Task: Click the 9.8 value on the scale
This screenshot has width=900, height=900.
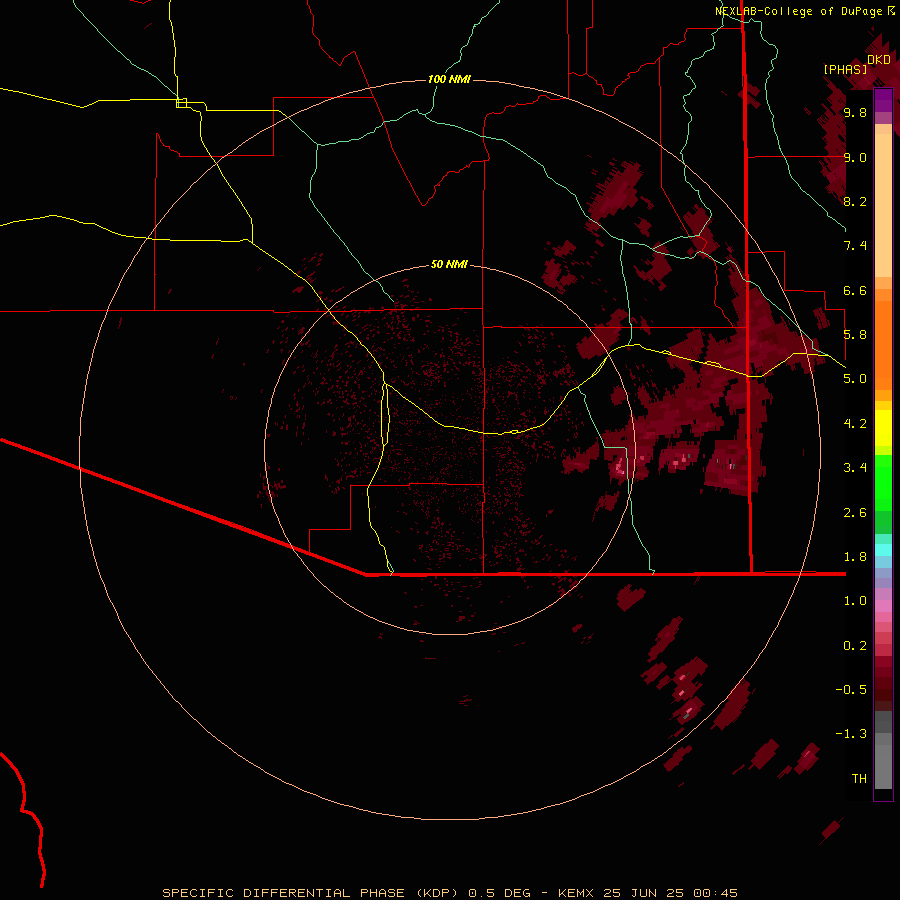Action: pyautogui.click(x=855, y=112)
